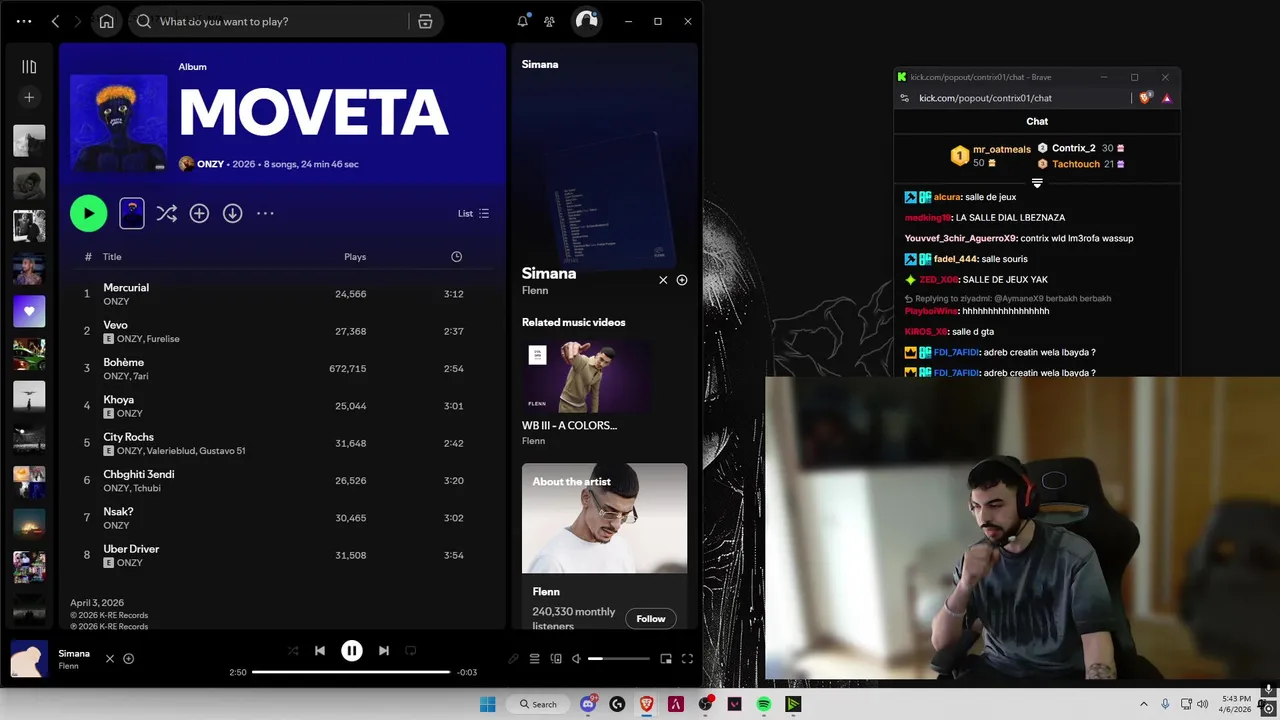The width and height of the screenshot is (1280, 720).
Task: Seek in the song progress bar
Action: click(351, 672)
